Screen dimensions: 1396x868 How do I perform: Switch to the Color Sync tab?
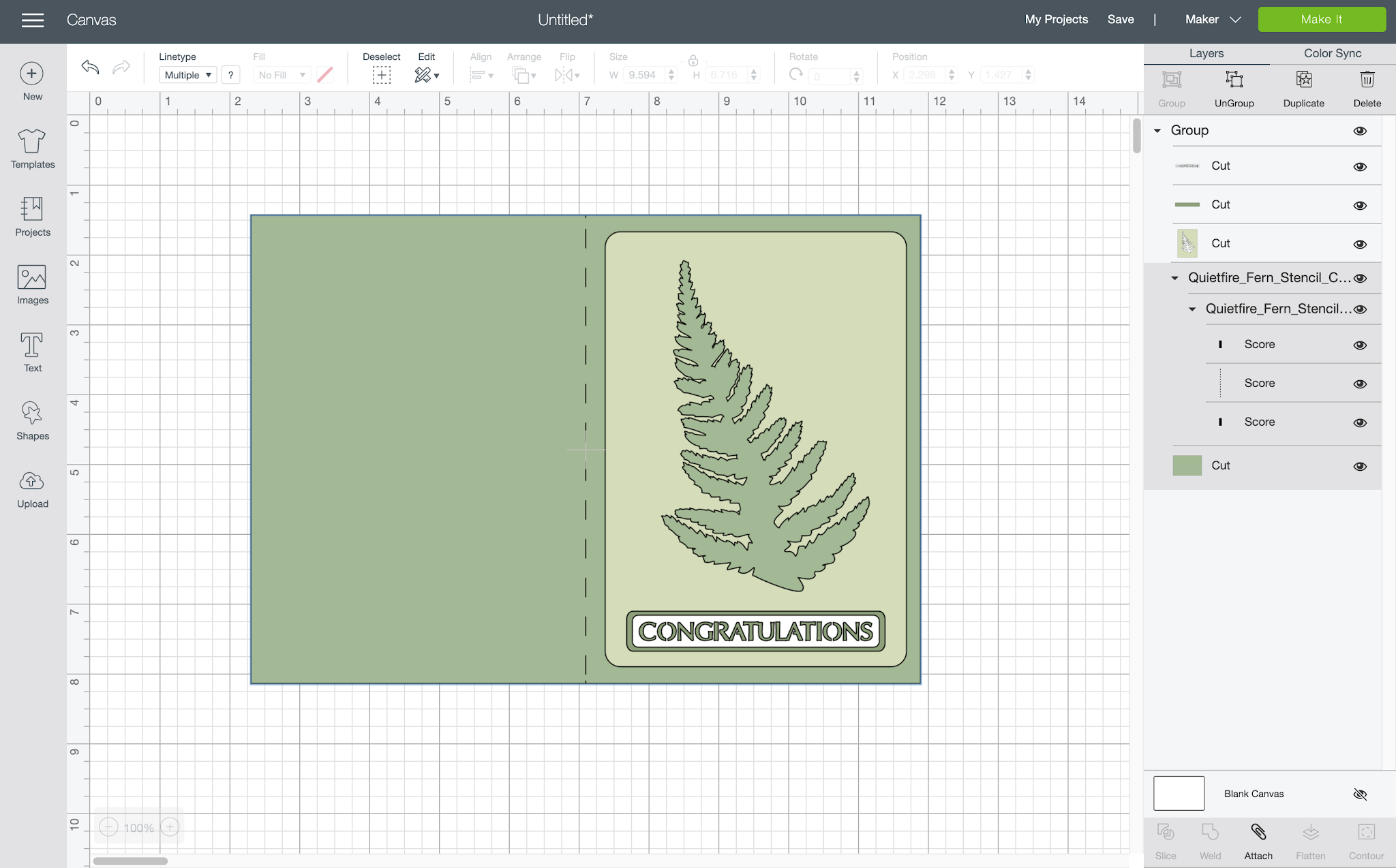[x=1332, y=53]
